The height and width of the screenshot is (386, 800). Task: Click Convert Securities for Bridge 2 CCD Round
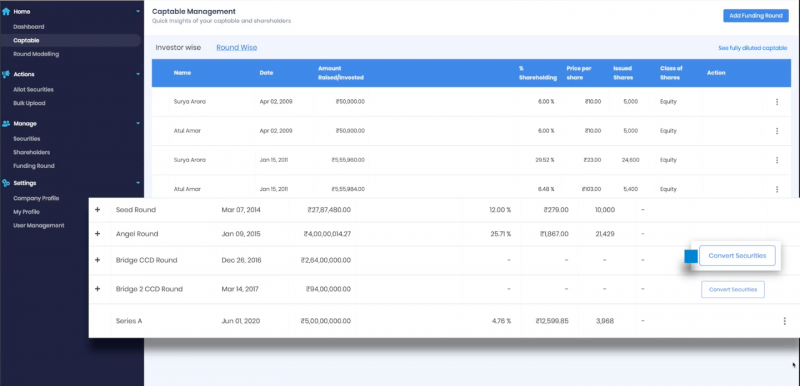pos(733,289)
